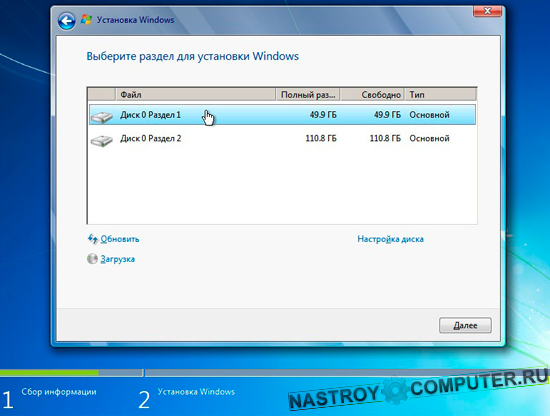Click the Установка Windows step 2 label
The image size is (550, 416).
(x=196, y=392)
